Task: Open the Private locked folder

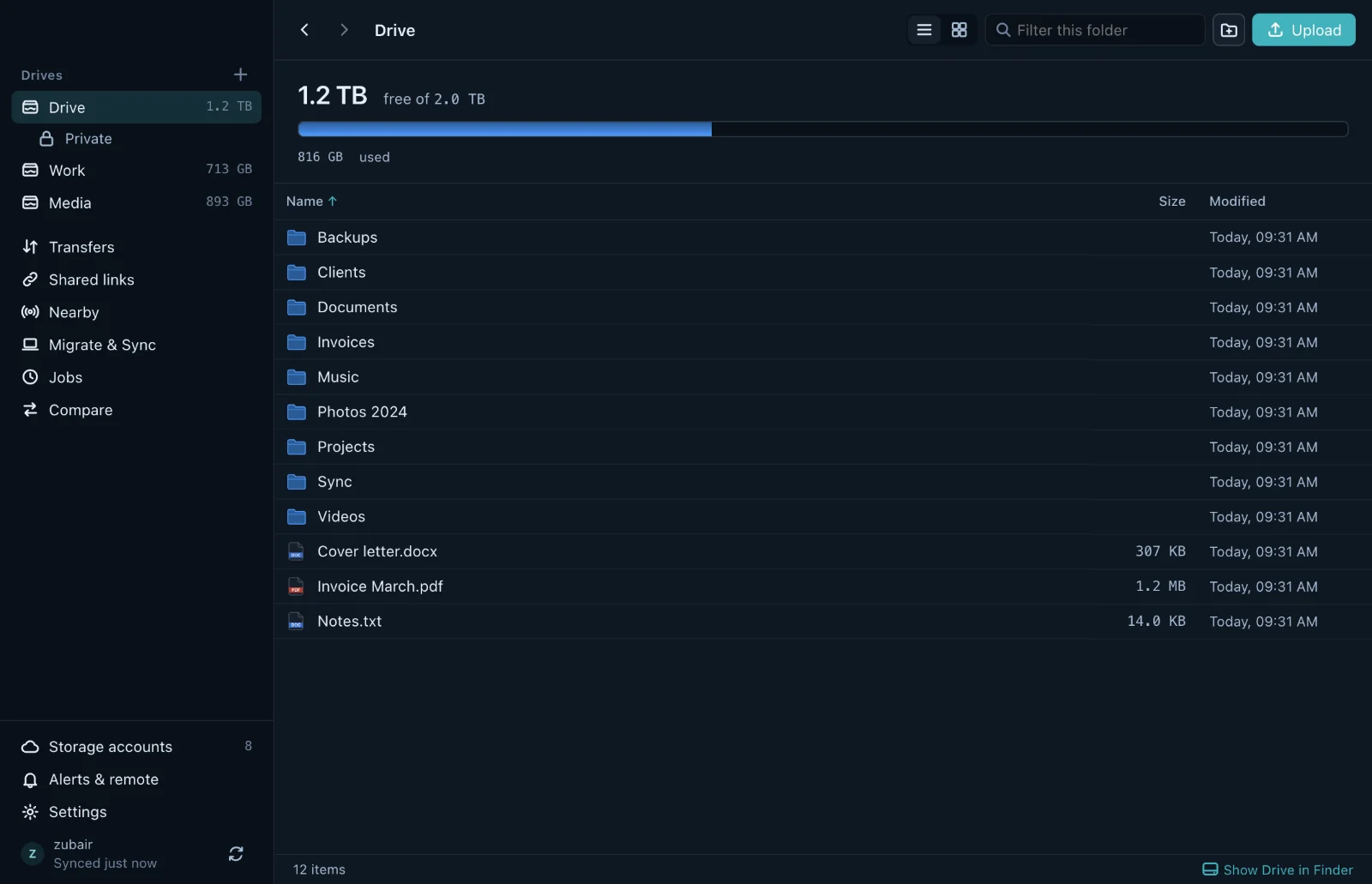Action: click(x=136, y=139)
